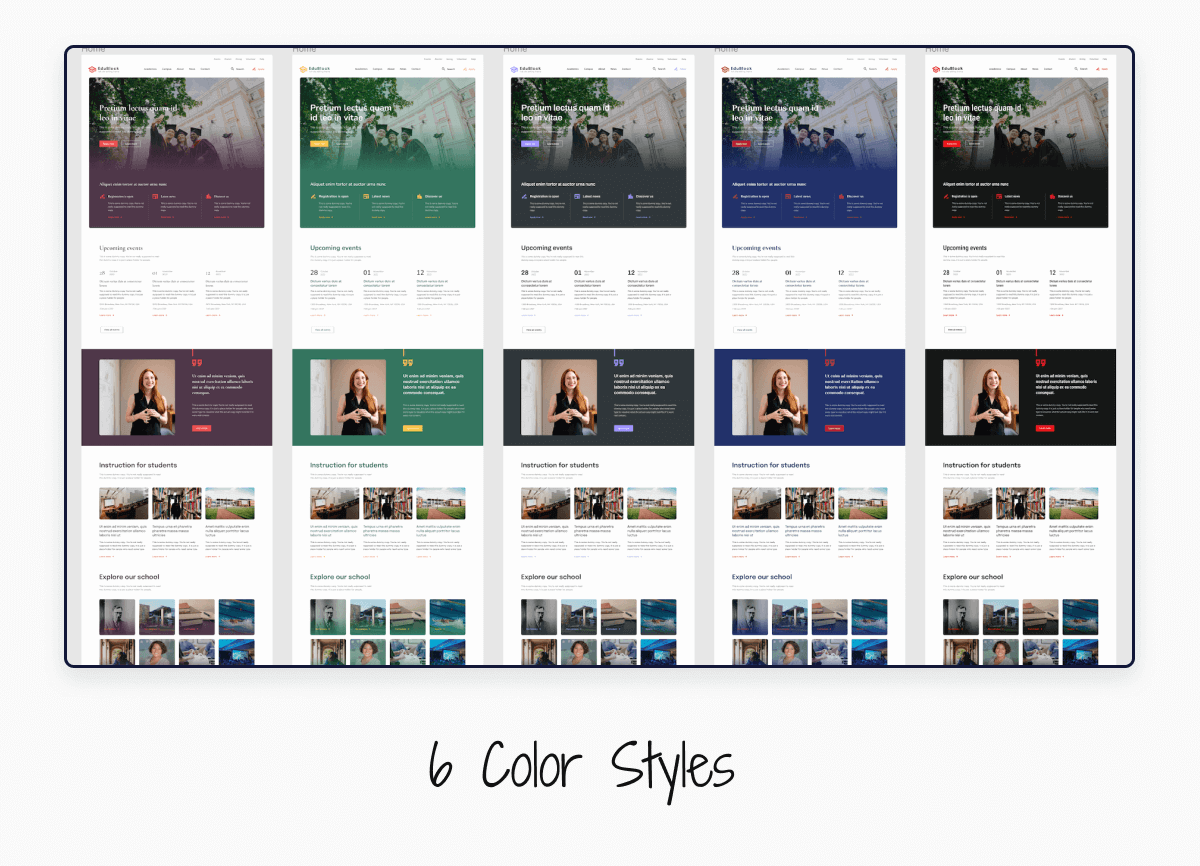
Task: Click 'Upcoming events' heading in green mockup
Action: click(x=335, y=248)
